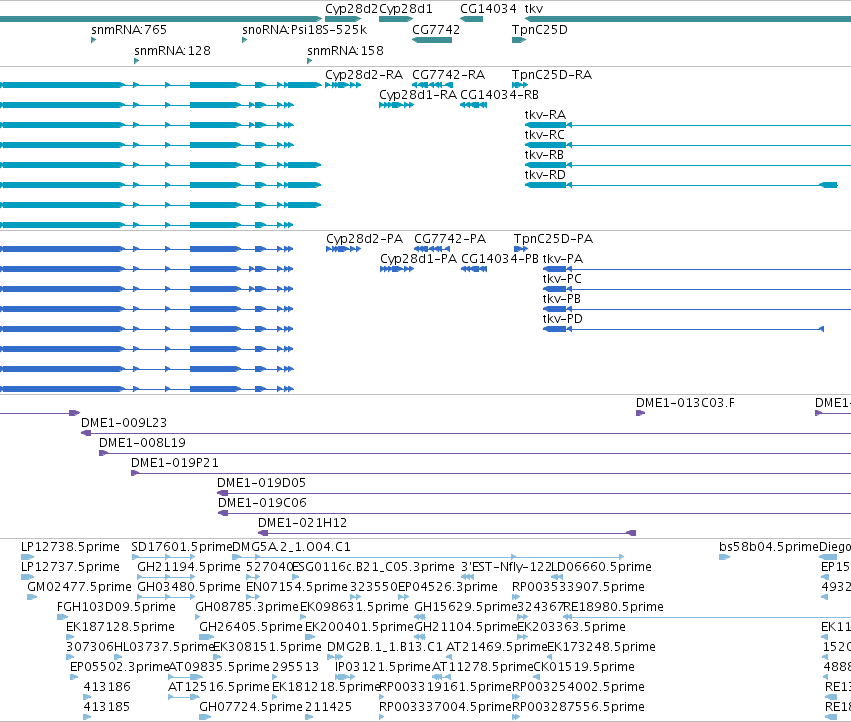This screenshot has width=851, height=722.
Task: Click EST GM02477.5prime
Action: [x=32, y=597]
